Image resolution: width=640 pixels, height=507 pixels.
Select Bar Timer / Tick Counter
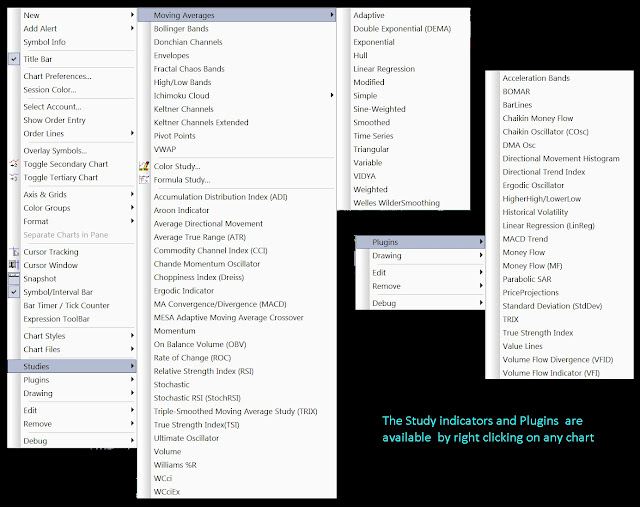pyautogui.click(x=66, y=305)
